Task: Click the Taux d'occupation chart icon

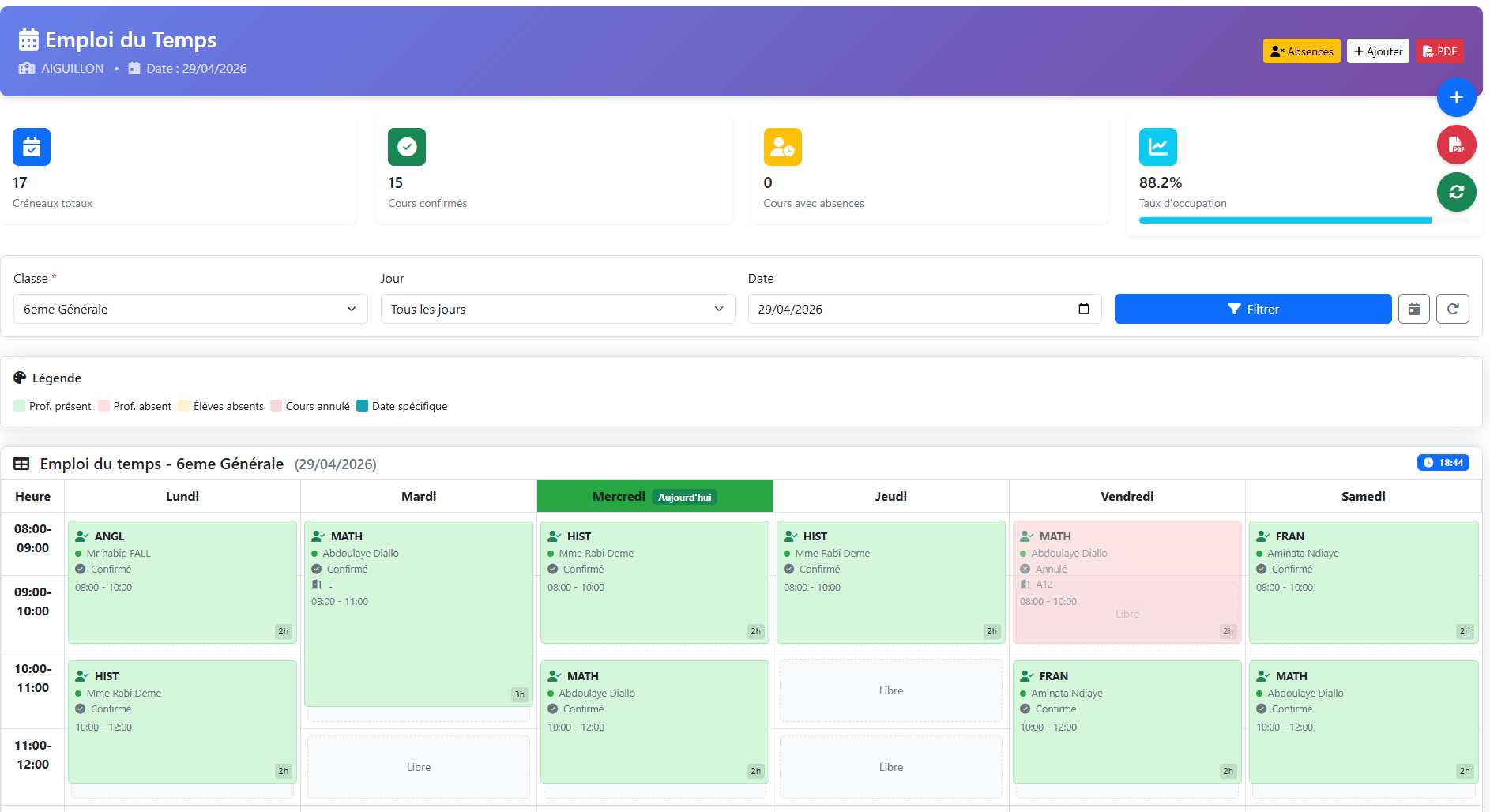Action: click(1157, 147)
